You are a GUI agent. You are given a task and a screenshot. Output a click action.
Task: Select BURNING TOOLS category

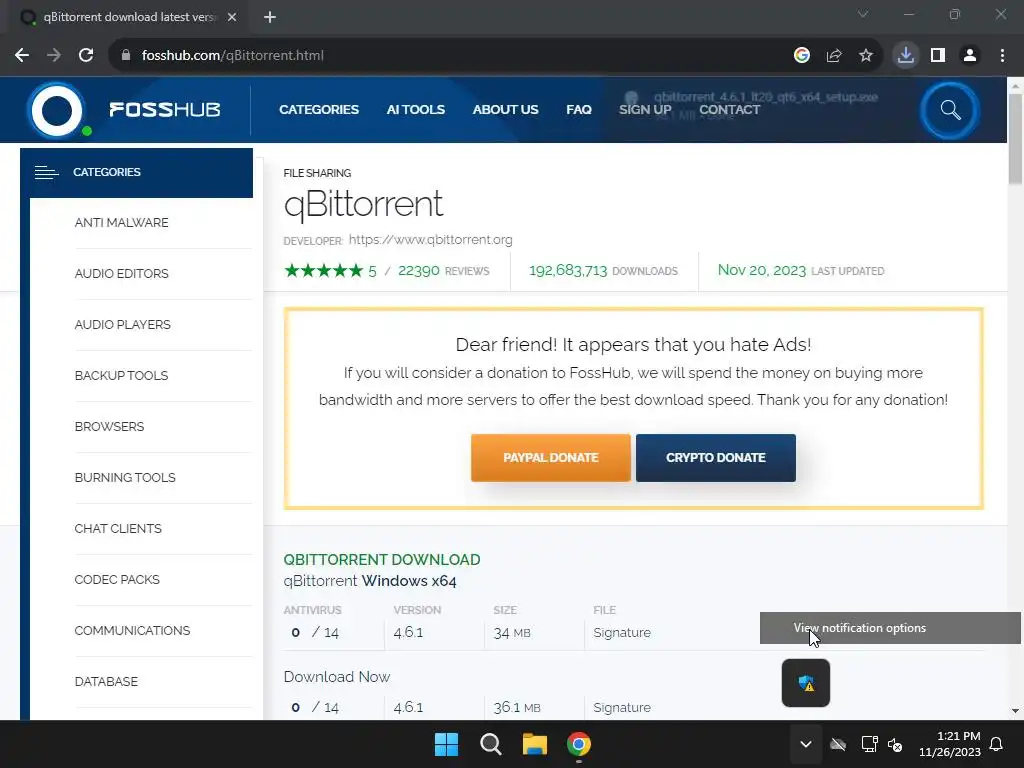(x=125, y=477)
